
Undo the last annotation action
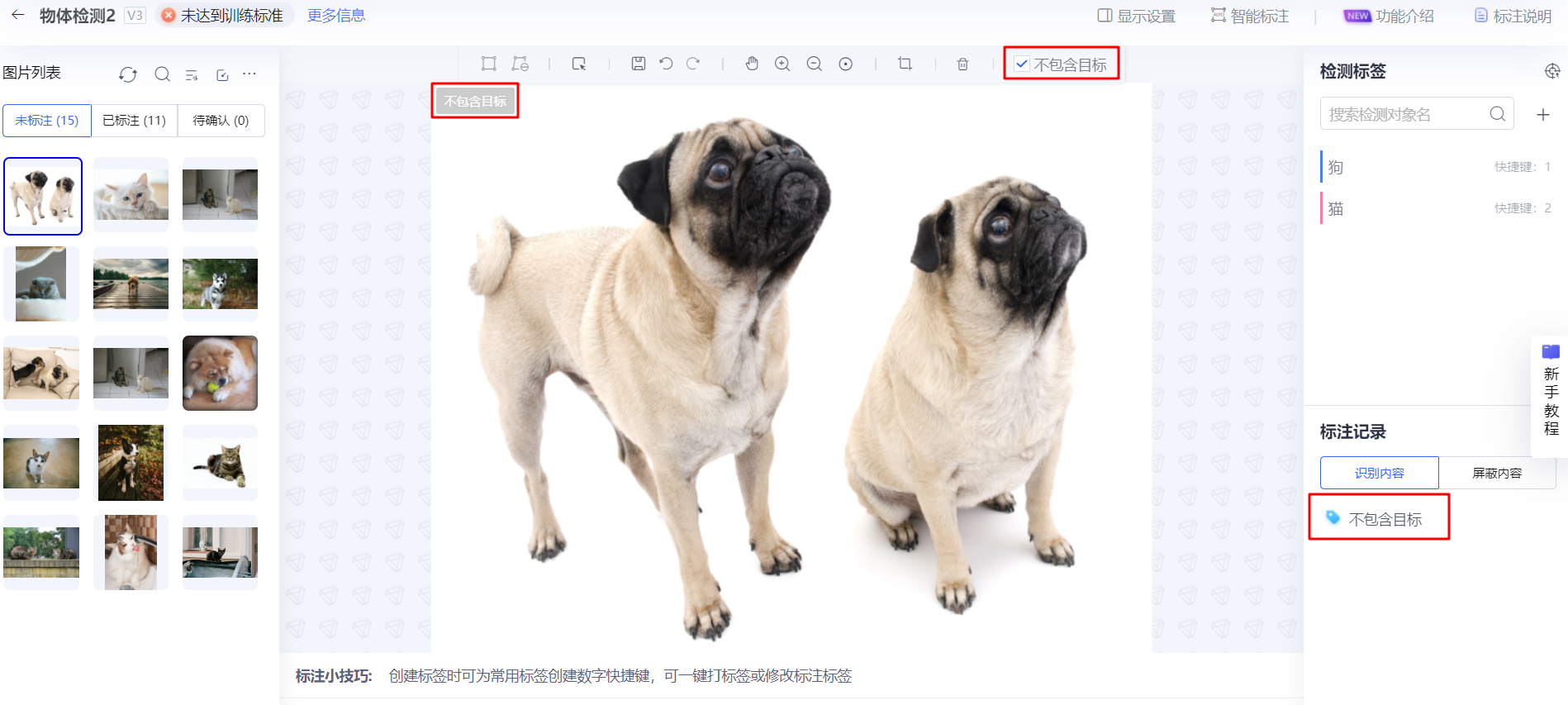pos(666,64)
